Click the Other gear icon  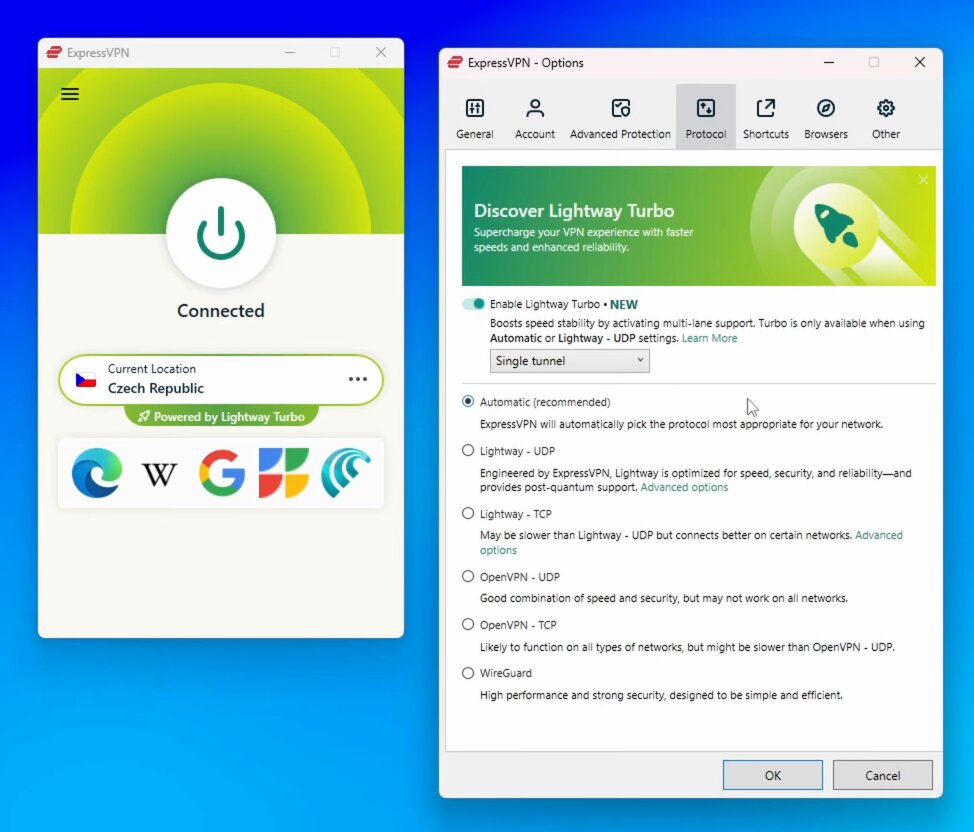coord(886,108)
